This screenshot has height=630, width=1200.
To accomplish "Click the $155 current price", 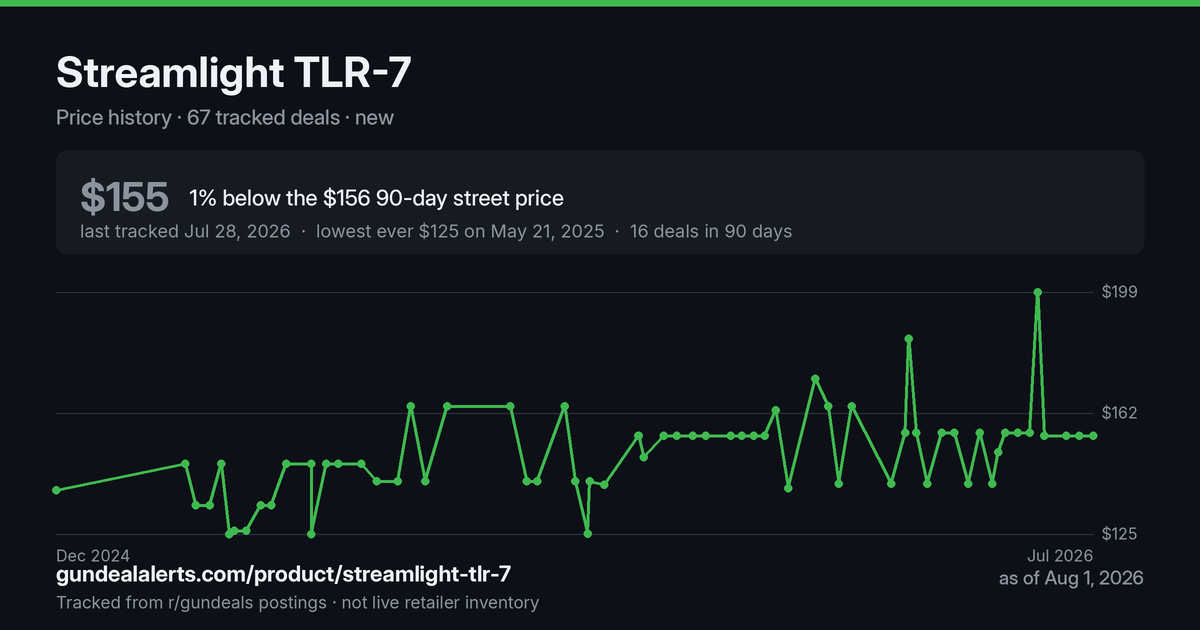I will (x=124, y=198).
